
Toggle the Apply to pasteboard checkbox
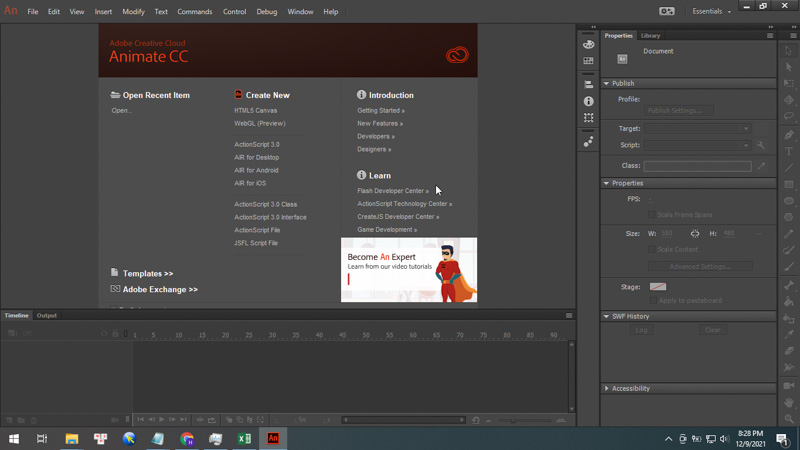tap(652, 300)
